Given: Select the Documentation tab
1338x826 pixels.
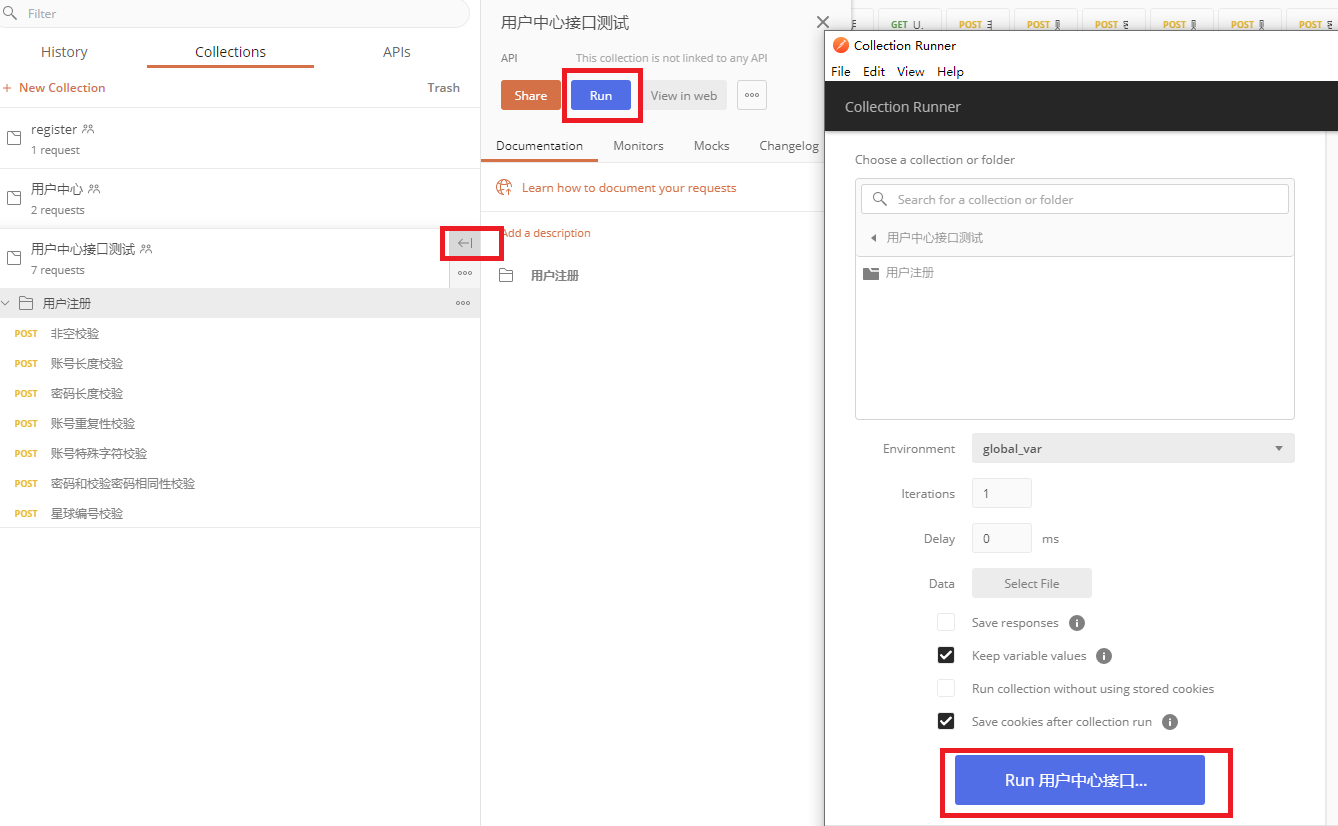Looking at the screenshot, I should 539,145.
